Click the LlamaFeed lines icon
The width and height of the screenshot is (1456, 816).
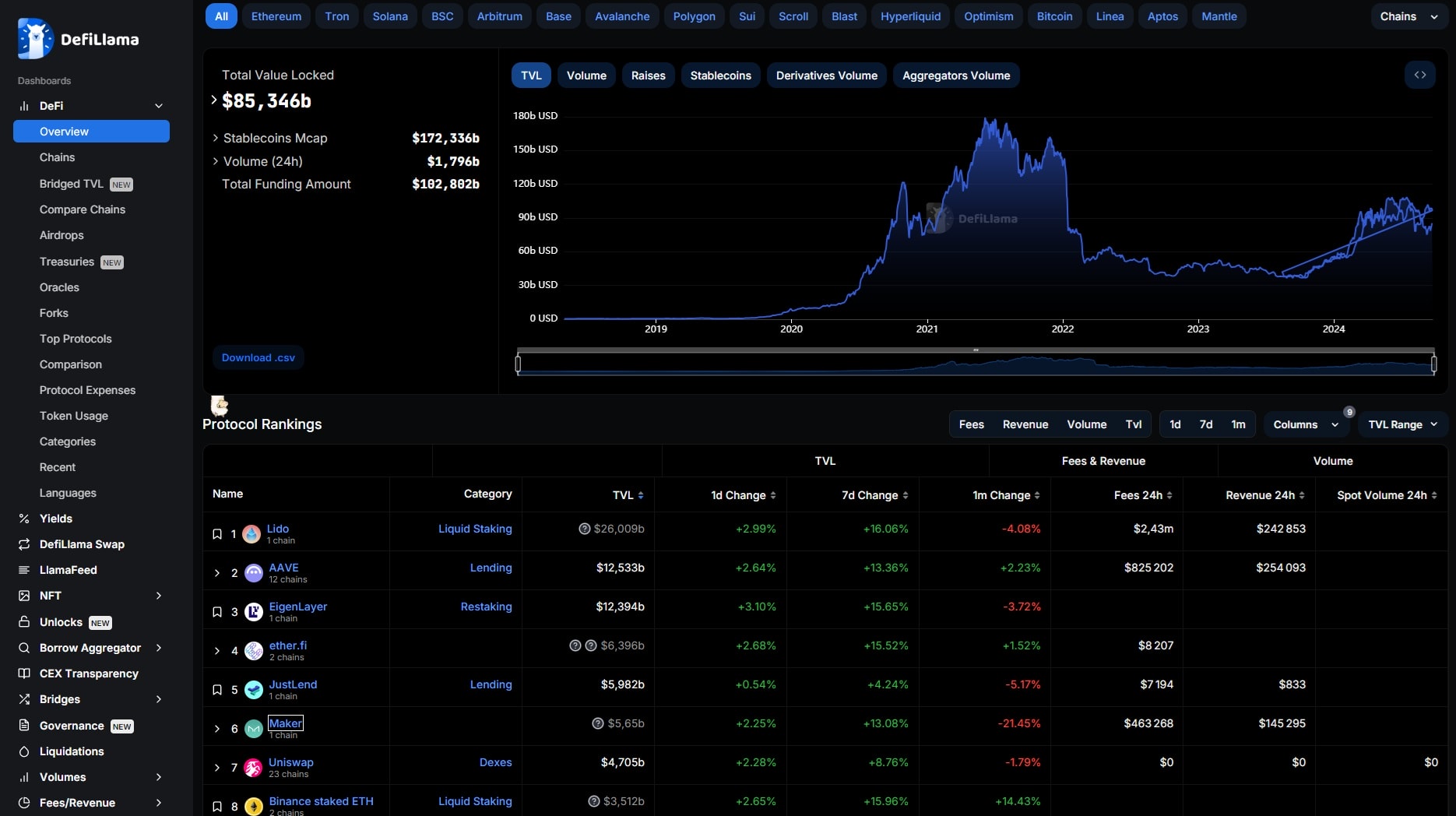tap(24, 570)
